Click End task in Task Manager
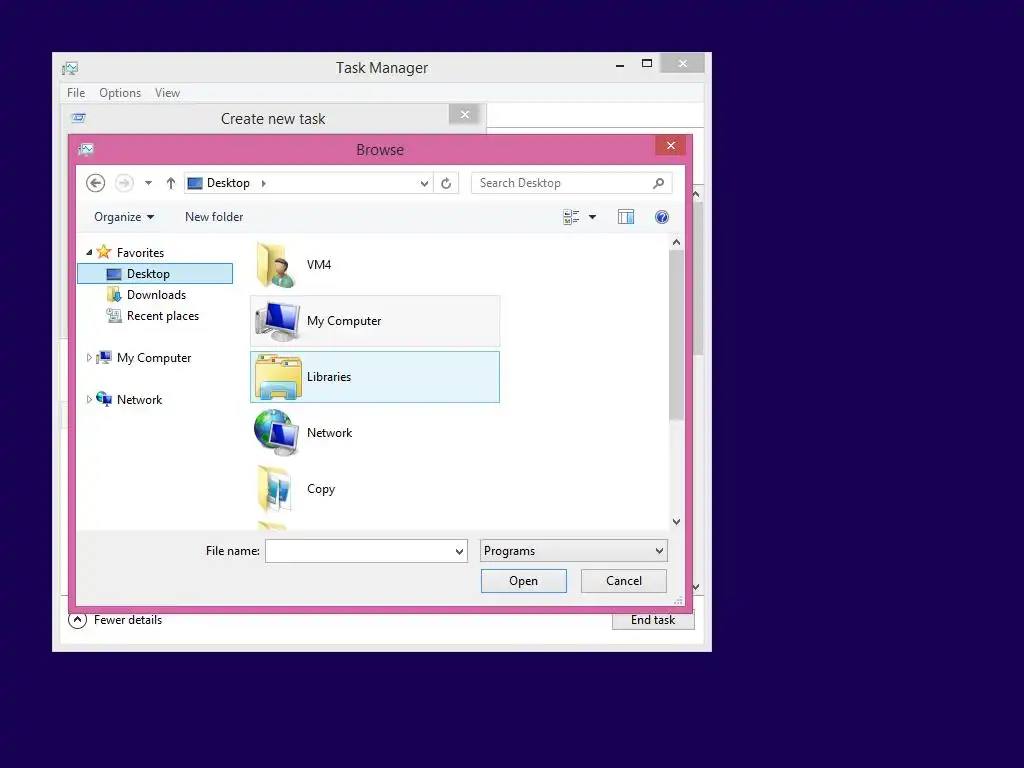Viewport: 1024px width, 768px height. [653, 620]
